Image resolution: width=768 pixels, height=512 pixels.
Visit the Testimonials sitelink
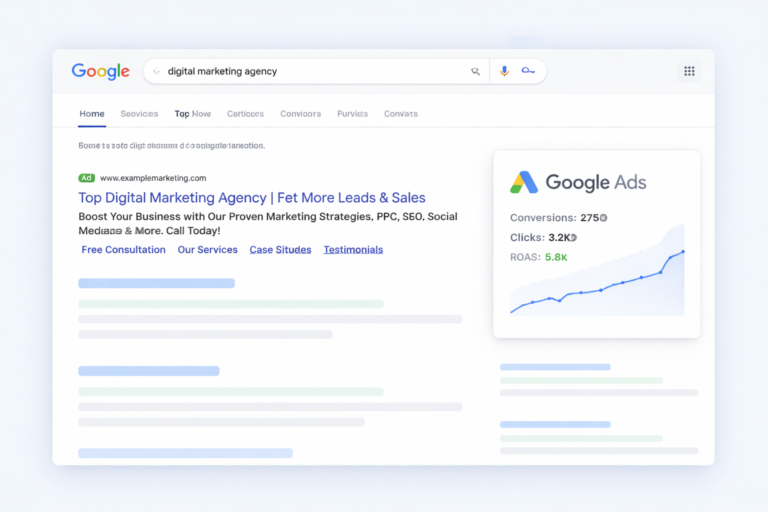353,250
